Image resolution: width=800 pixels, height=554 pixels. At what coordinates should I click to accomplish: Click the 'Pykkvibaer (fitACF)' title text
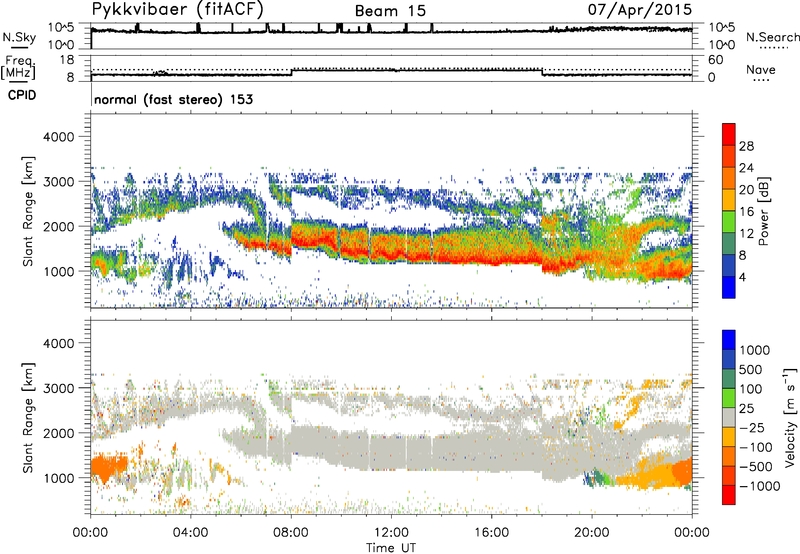click(x=177, y=9)
